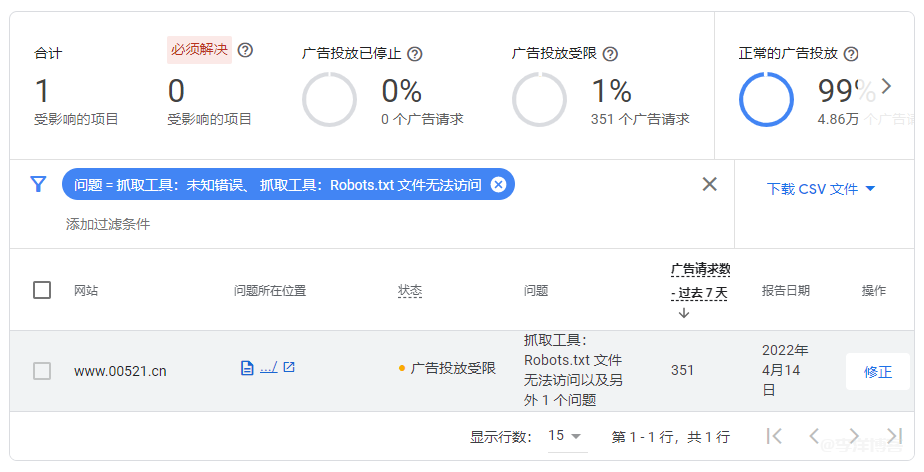The width and height of the screenshot is (924, 472).
Task: Click the 修正 button
Action: tap(877, 371)
